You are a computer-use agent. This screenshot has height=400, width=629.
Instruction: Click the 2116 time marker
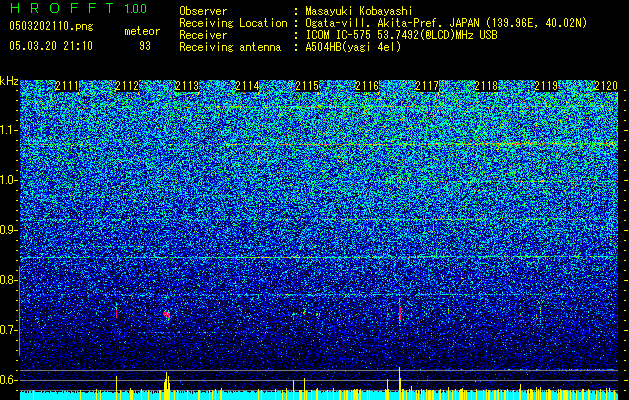[367, 86]
